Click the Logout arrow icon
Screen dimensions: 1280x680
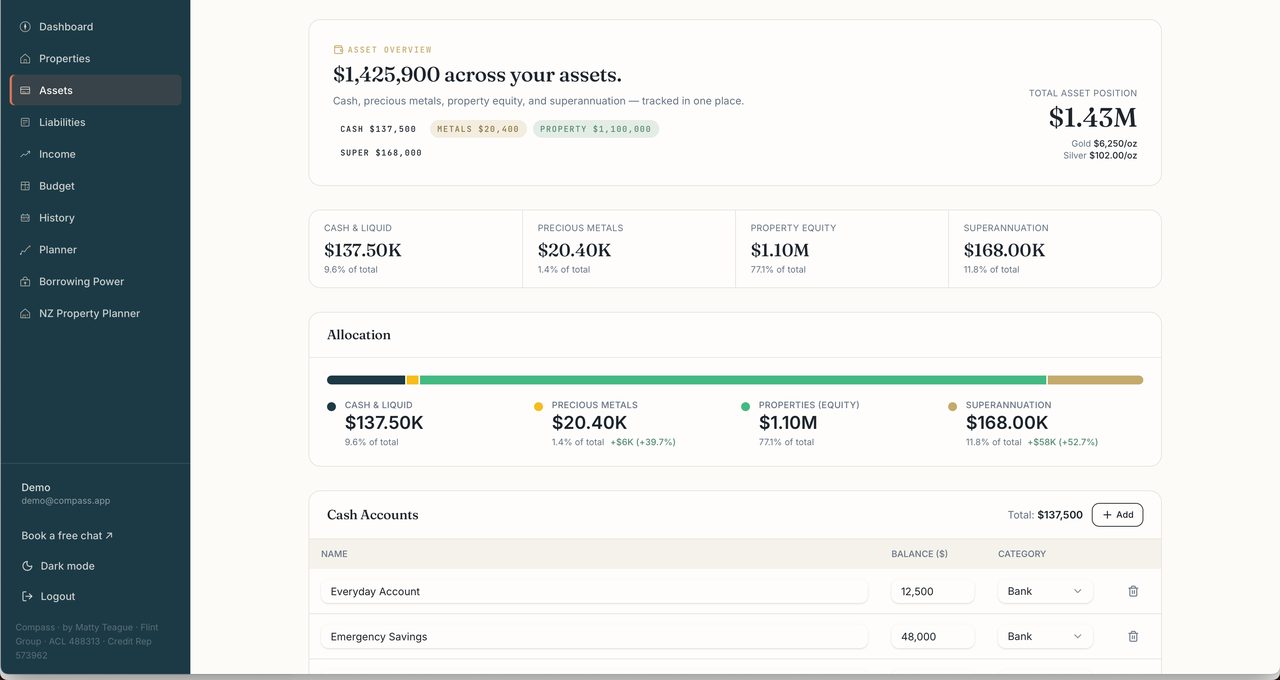tap(27, 596)
